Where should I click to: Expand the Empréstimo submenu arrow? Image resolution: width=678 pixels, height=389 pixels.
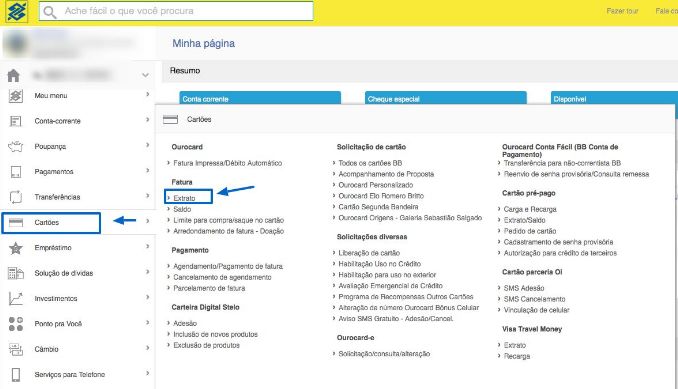(147, 246)
